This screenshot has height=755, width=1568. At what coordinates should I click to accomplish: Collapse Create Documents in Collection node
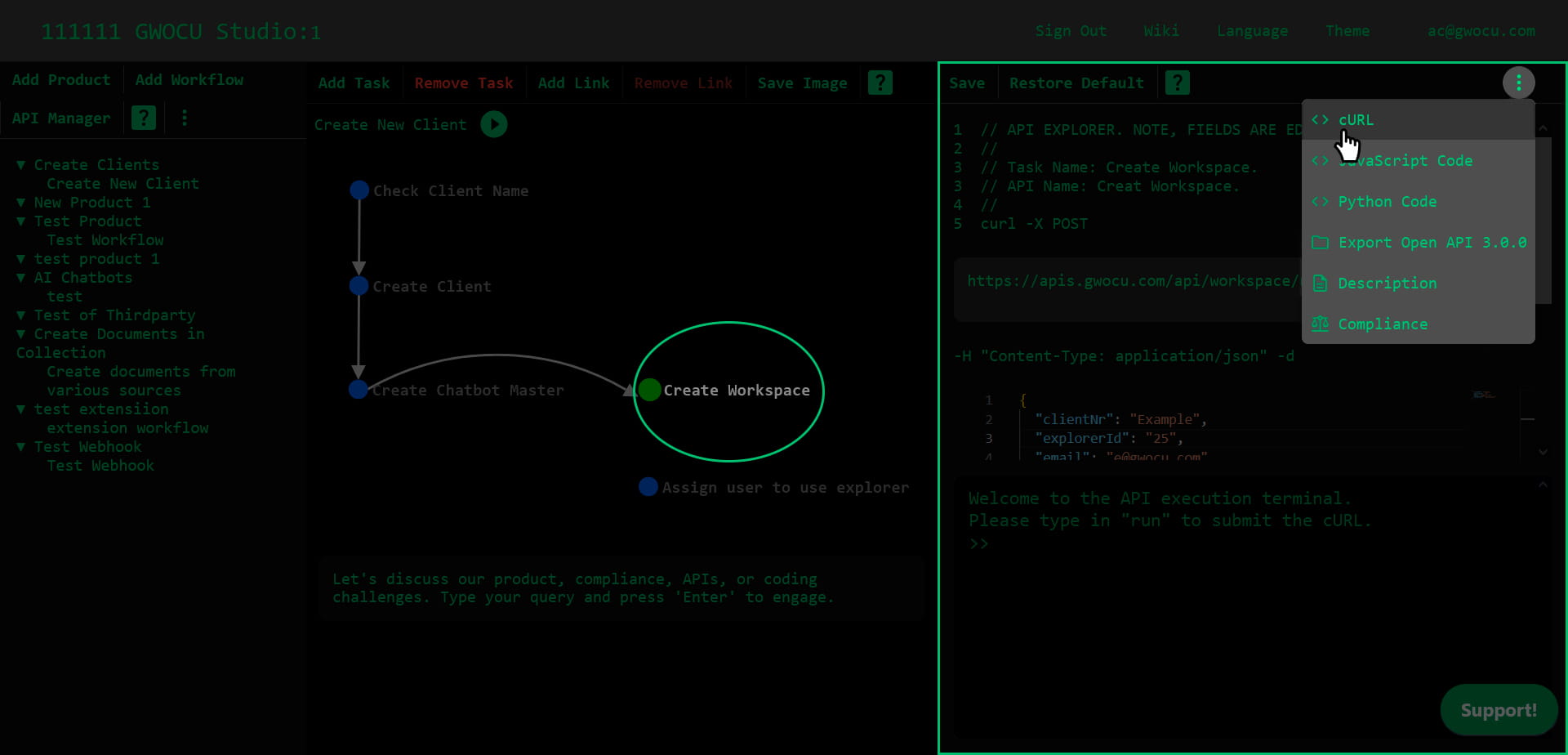(x=21, y=334)
